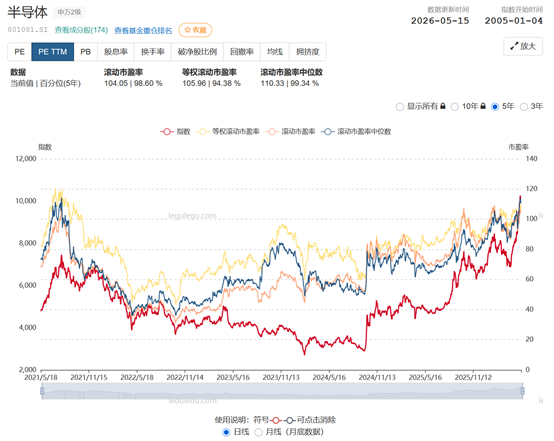Image resolution: width=554 pixels, height=441 pixels.
Task: Click the 收藏 favorite button
Action: point(195,30)
